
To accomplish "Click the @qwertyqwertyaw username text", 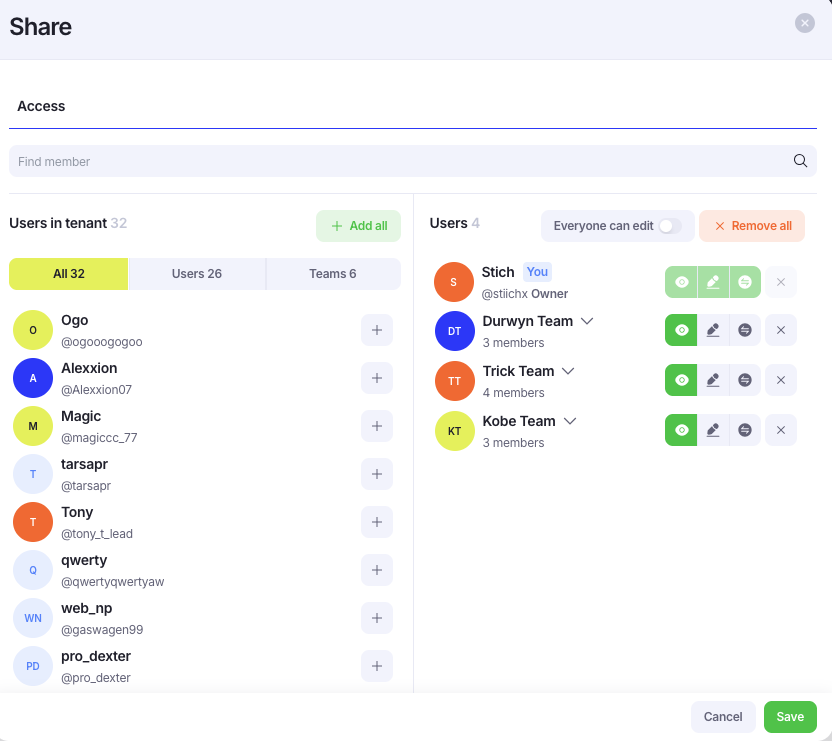I will click(x=112, y=582).
